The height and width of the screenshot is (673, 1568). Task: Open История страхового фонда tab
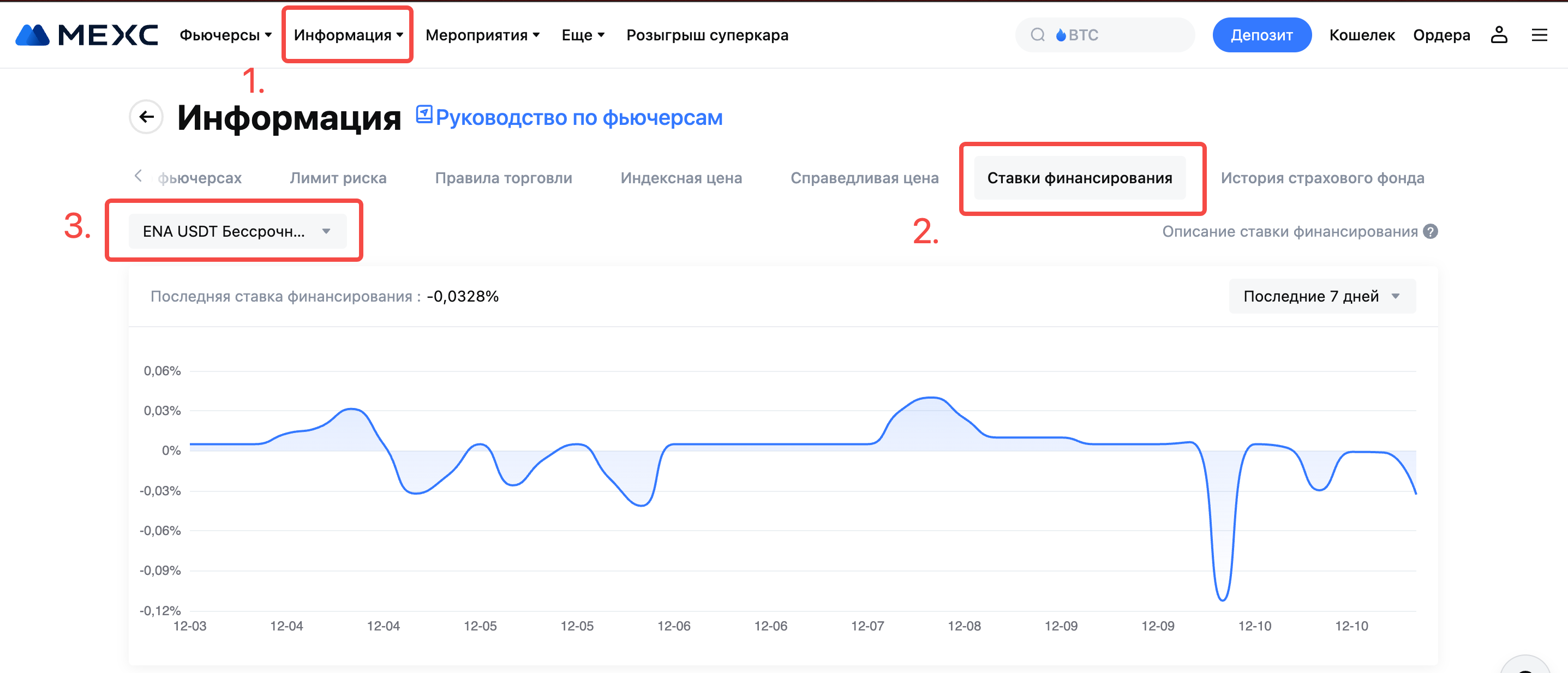[x=1322, y=178]
